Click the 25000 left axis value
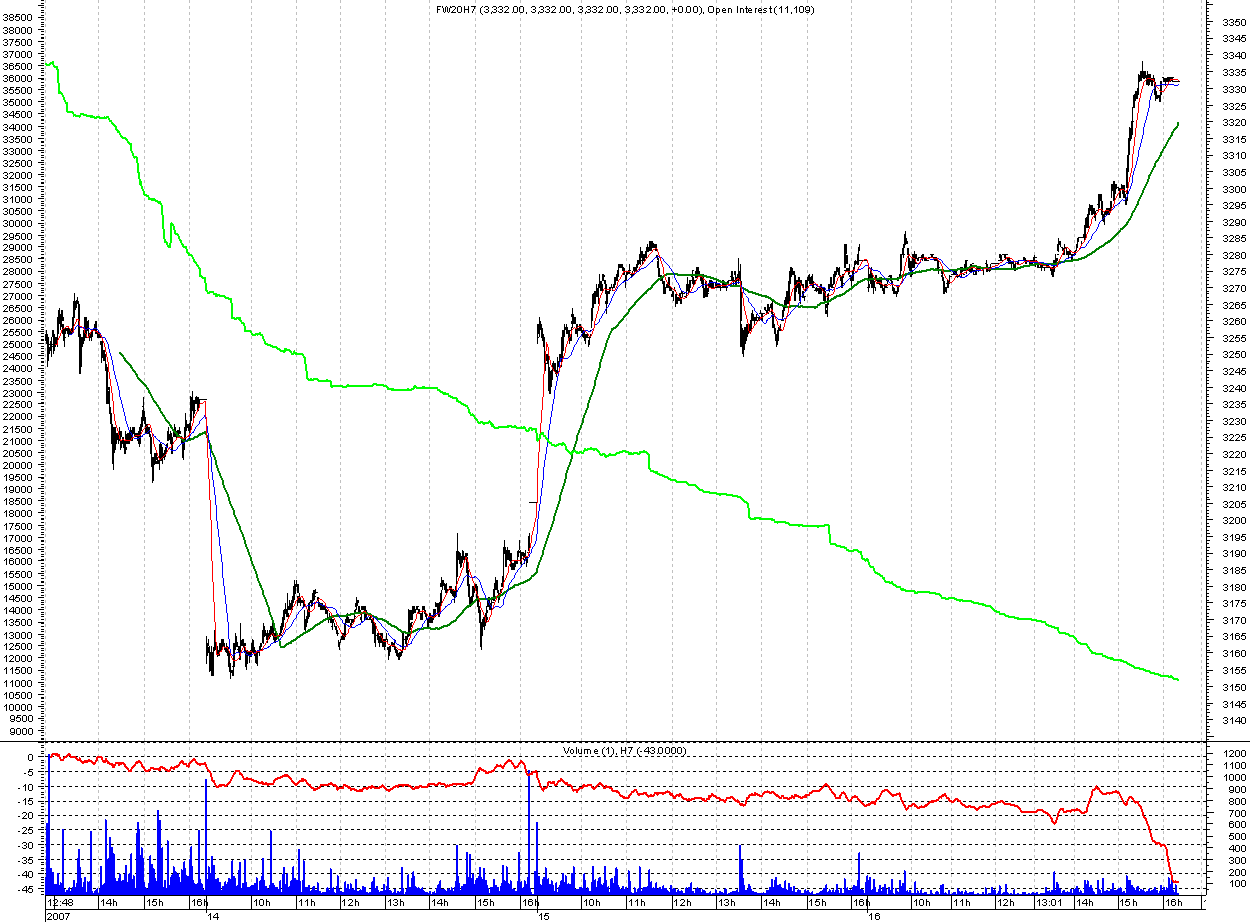This screenshot has width=1250, height=922. coord(19,344)
